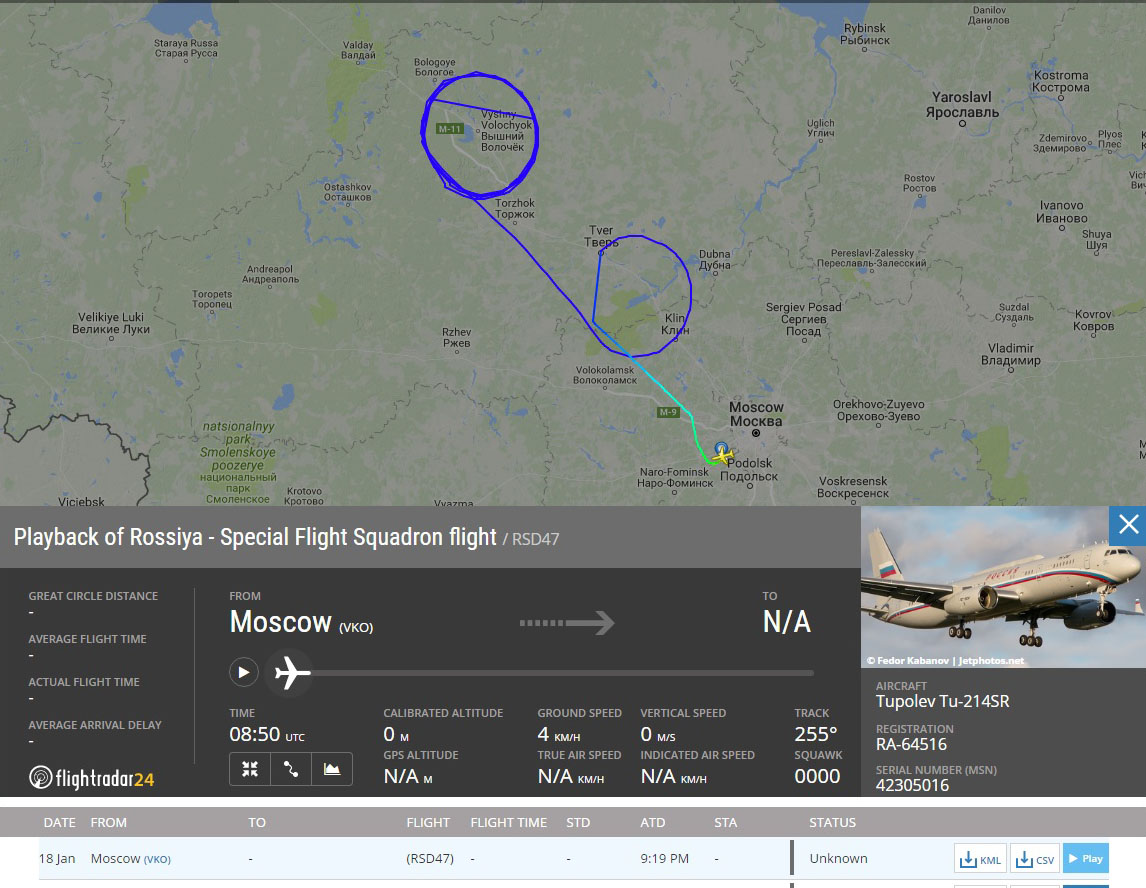Viewport: 1146px width, 888px height.
Task: Toggle the flight route path icon
Action: (291, 769)
